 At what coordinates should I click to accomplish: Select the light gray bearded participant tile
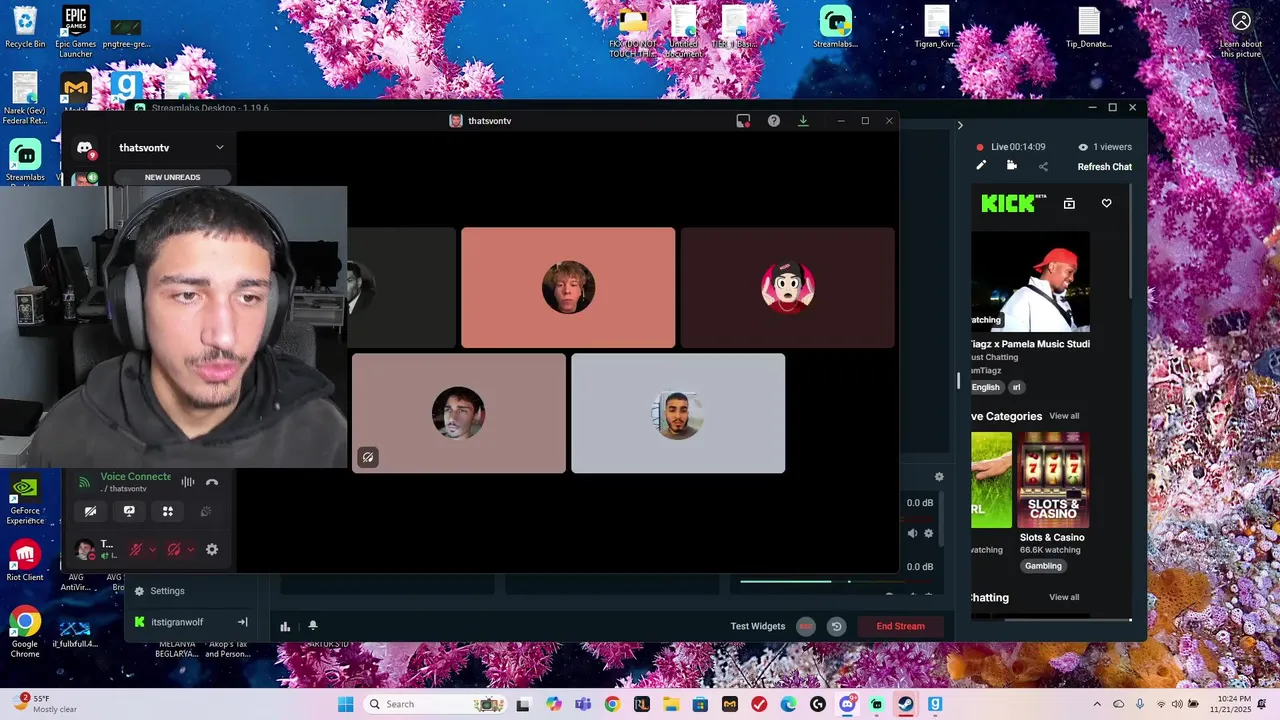click(x=678, y=413)
